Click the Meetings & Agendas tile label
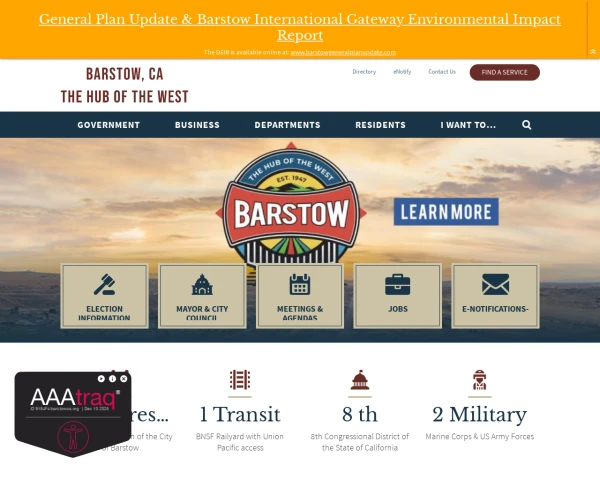This screenshot has height=480, width=600. coord(300,313)
